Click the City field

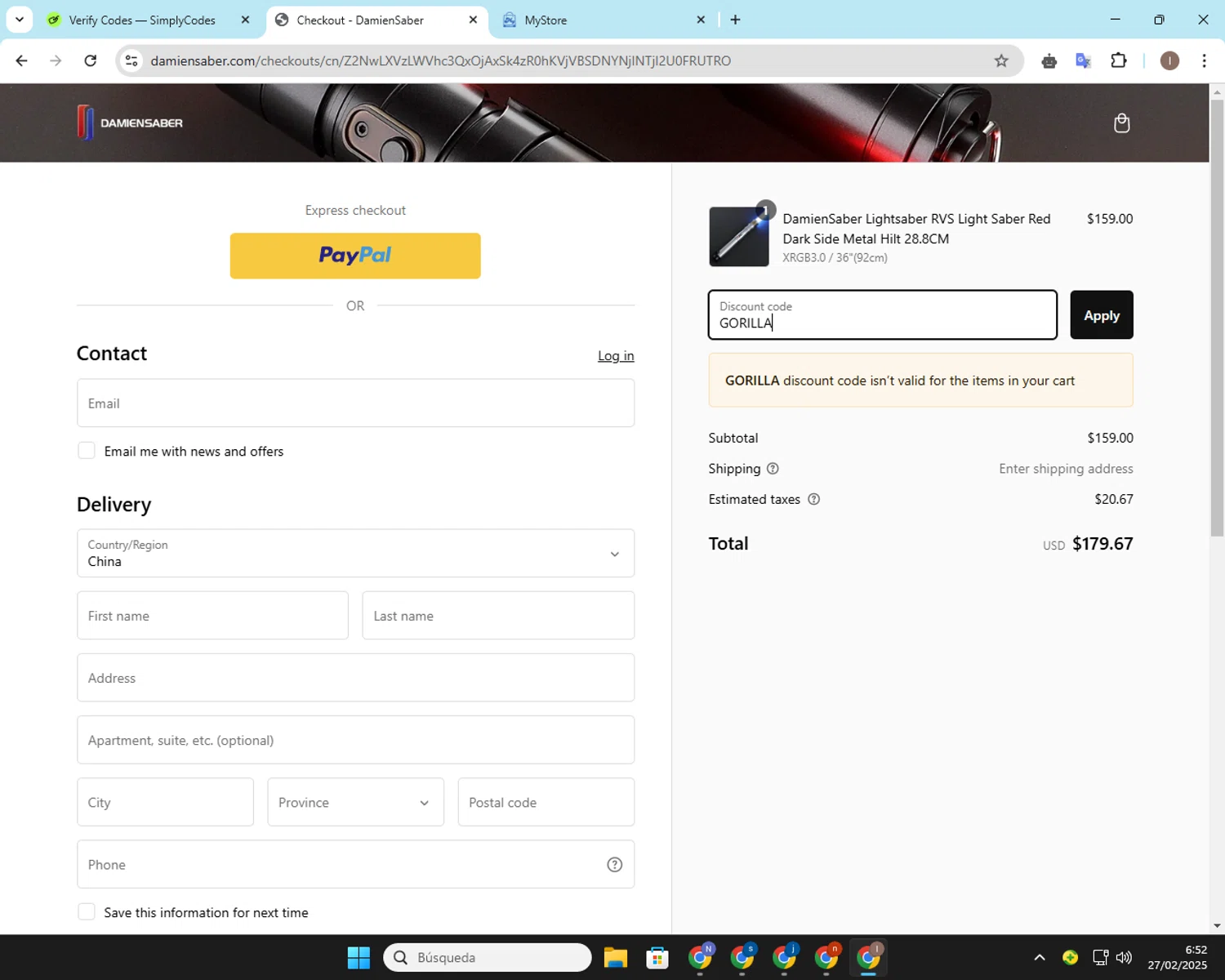165,802
